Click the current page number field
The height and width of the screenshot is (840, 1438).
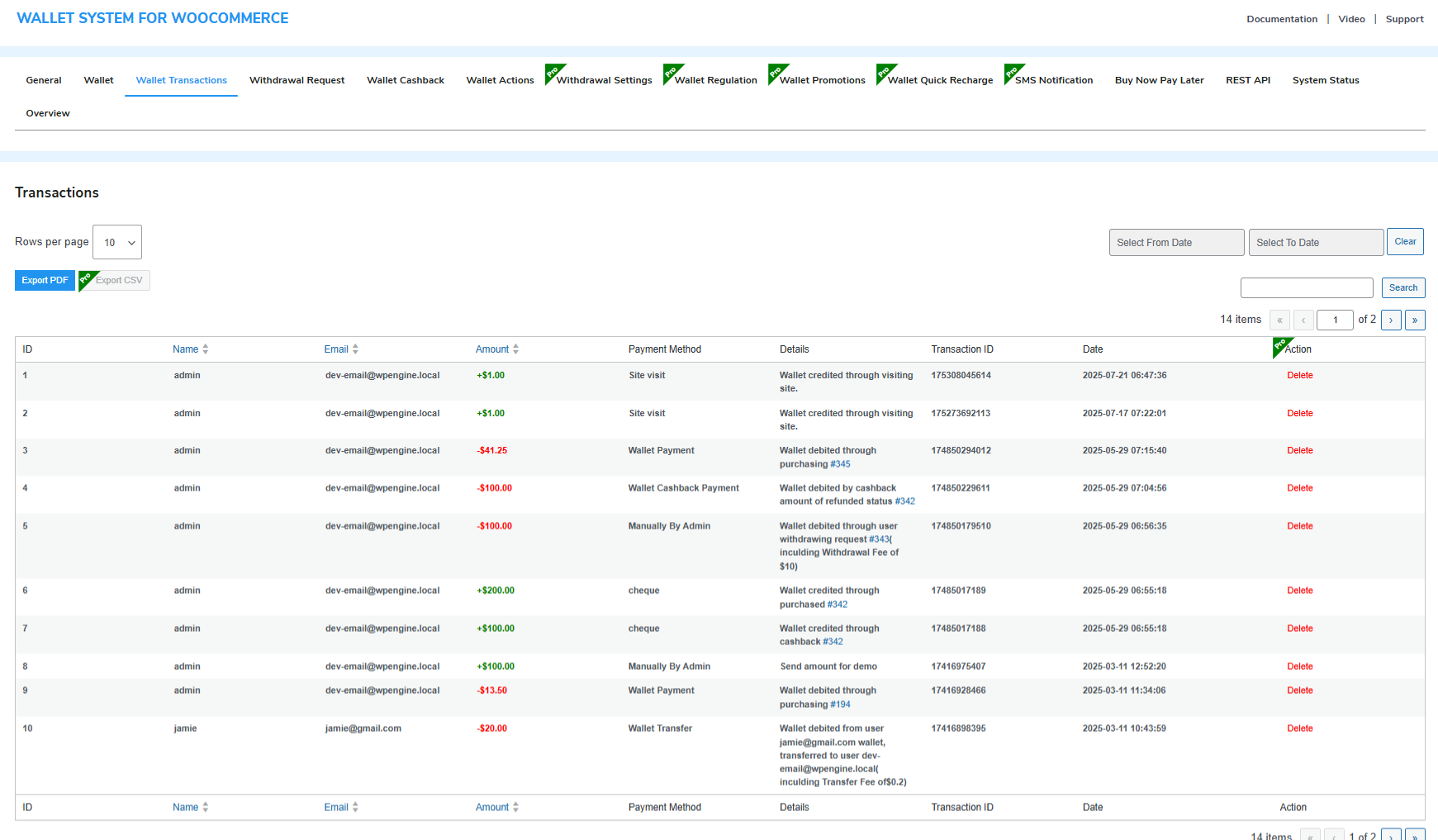tap(1335, 320)
